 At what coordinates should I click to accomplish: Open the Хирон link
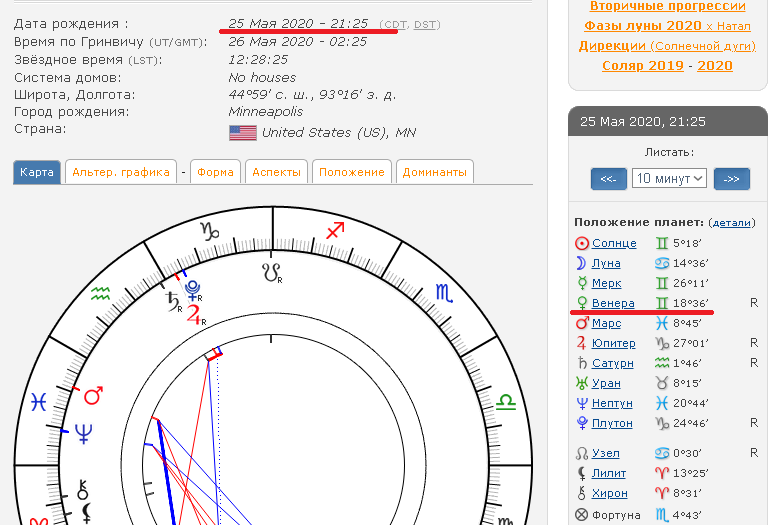coord(610,493)
